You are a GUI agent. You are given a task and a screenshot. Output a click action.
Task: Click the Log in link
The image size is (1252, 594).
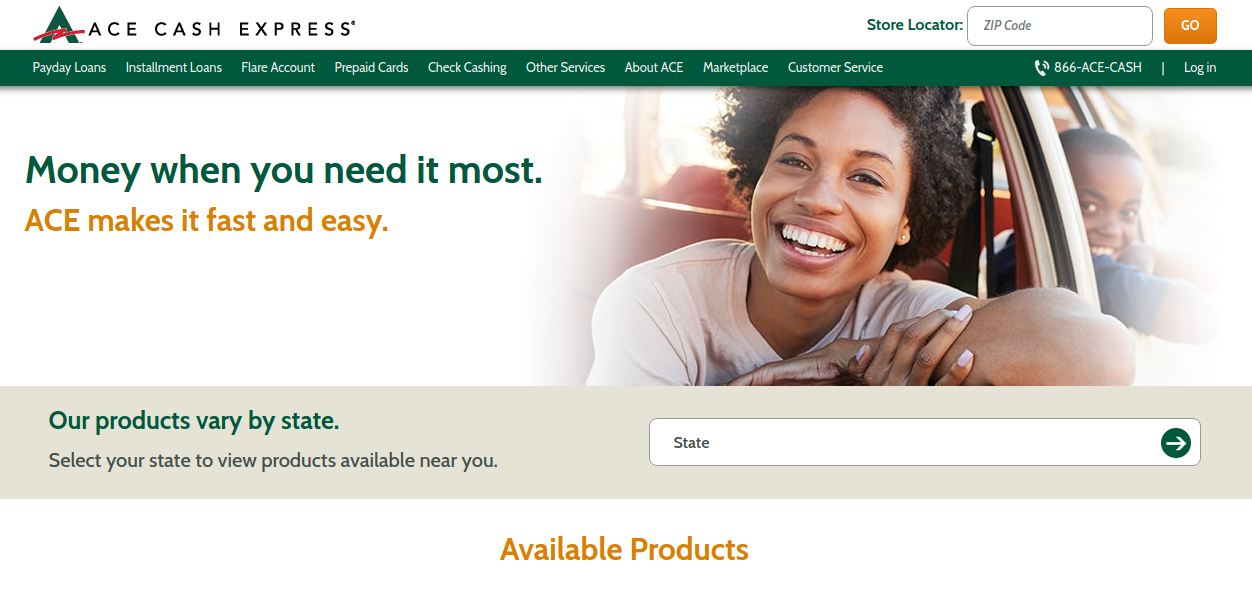coord(1200,68)
